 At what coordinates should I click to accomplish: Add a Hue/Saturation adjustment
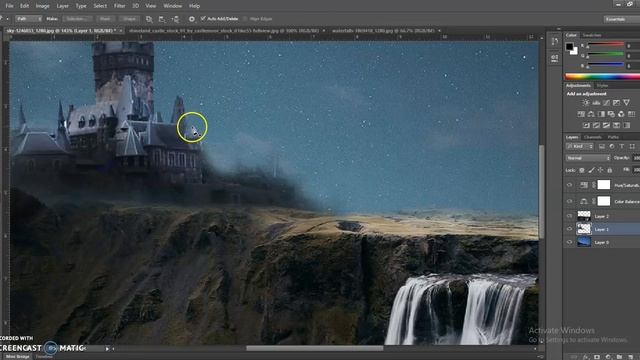point(581,114)
